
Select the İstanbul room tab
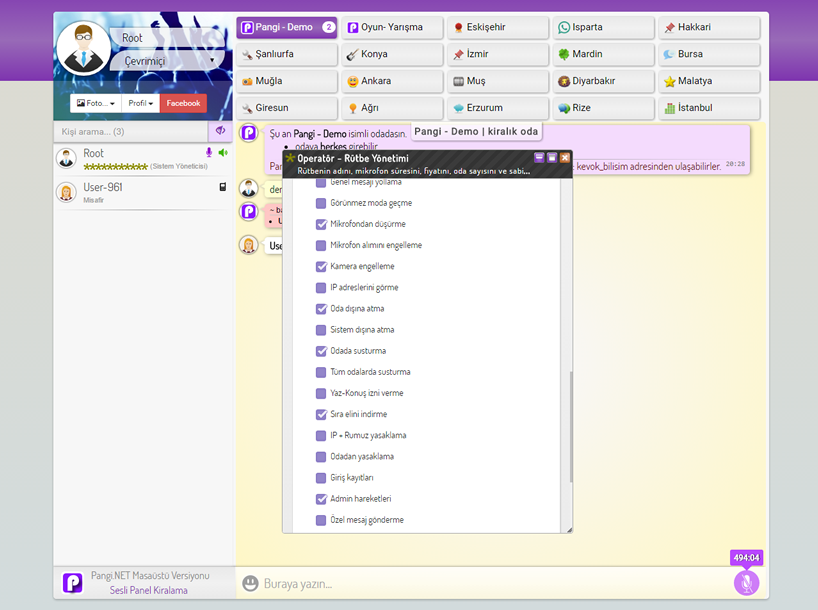709,108
